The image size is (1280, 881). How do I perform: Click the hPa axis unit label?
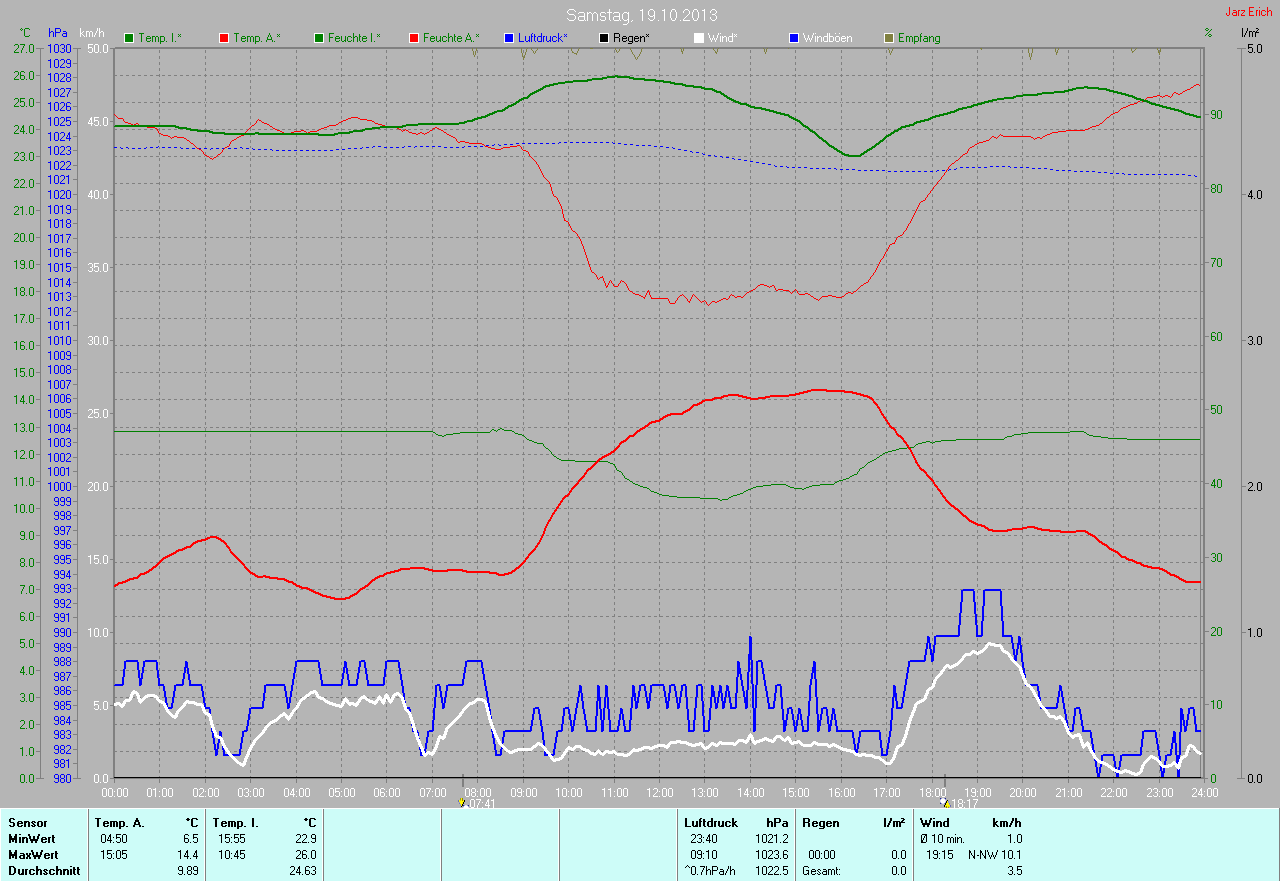coord(58,33)
